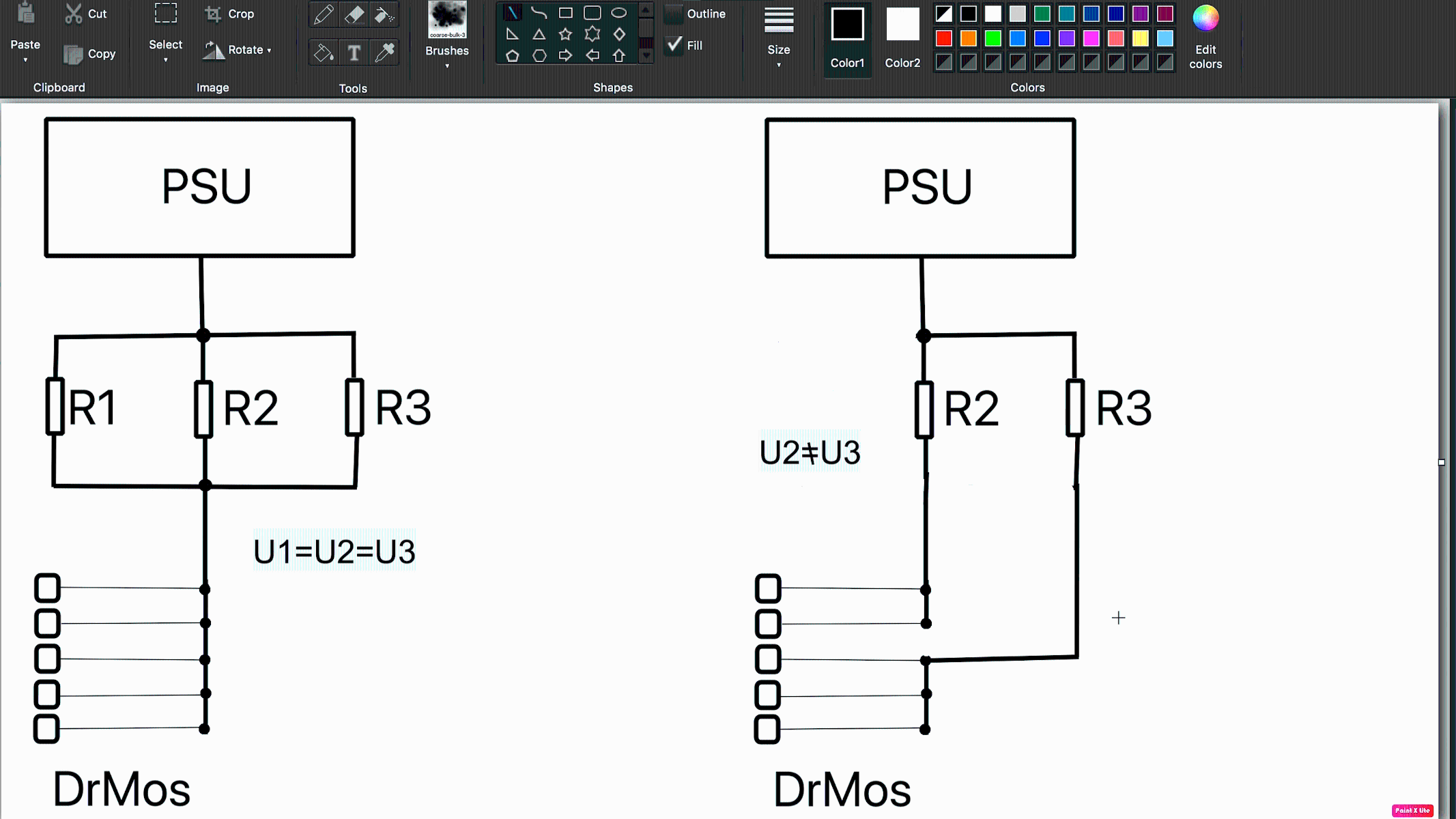Viewport: 1456px width, 819px height.
Task: Expand the Select dropdown arrow
Action: (165, 60)
